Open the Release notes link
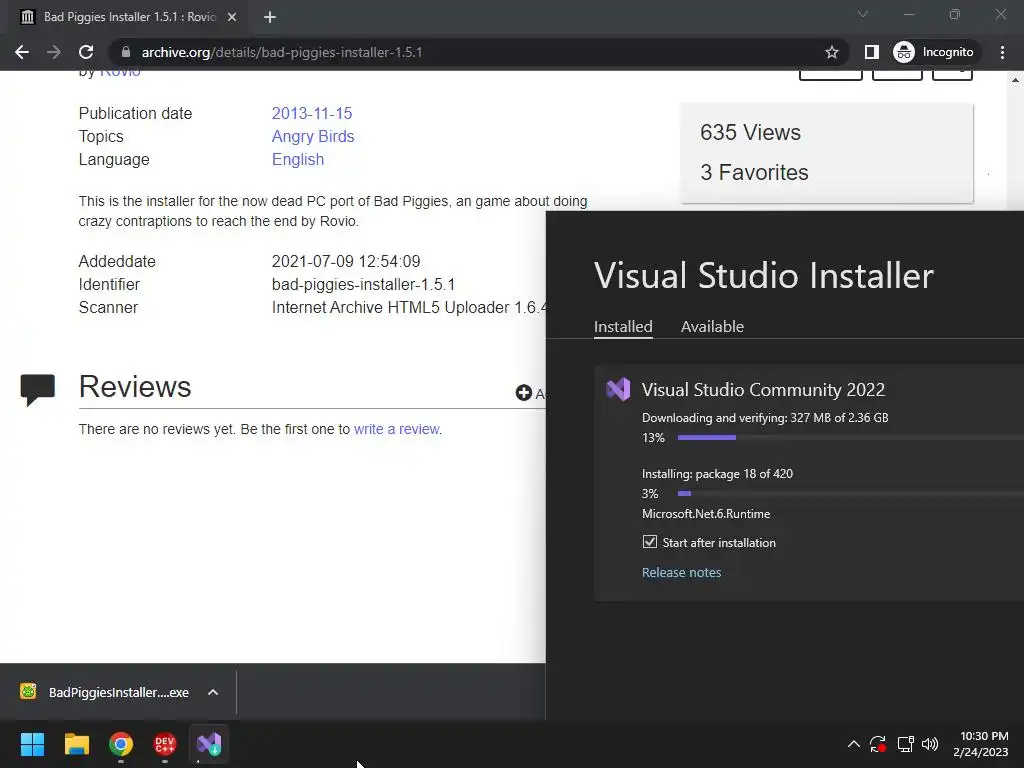1024x768 pixels. tap(681, 572)
